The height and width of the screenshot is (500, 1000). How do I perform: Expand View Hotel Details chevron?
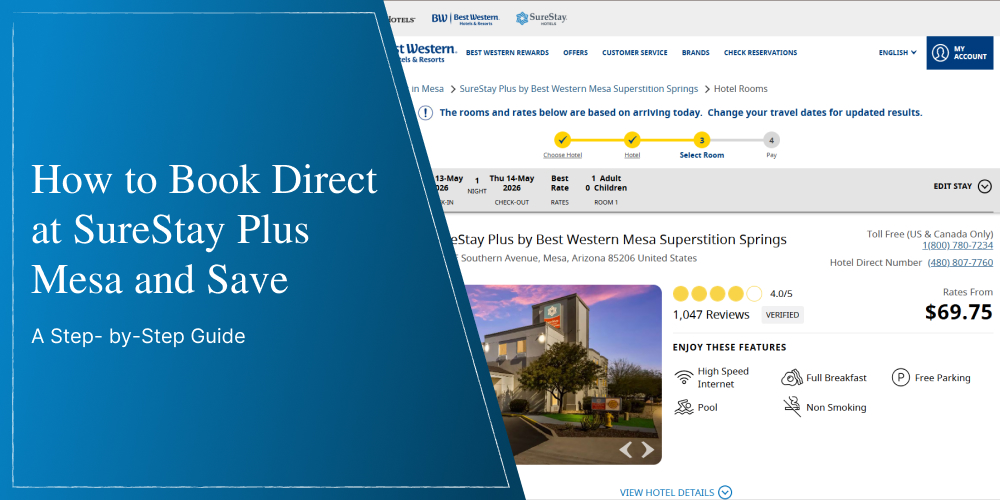[725, 492]
